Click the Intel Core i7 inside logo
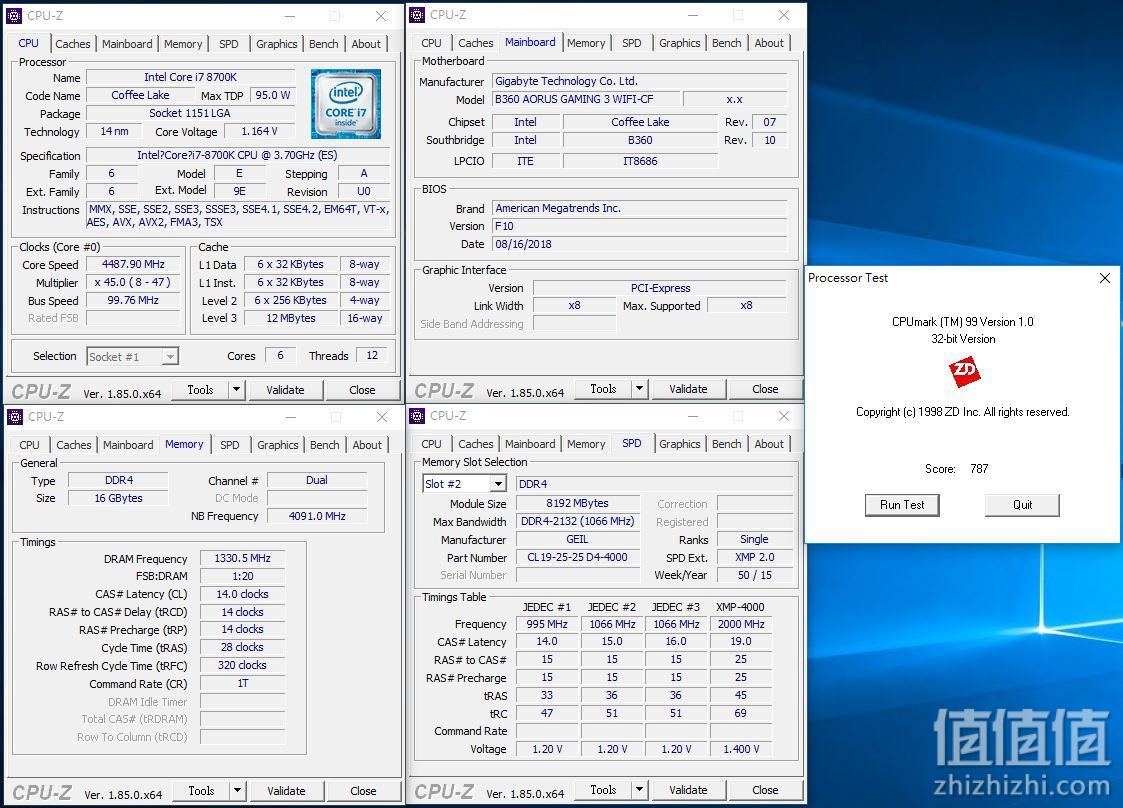 tap(346, 104)
